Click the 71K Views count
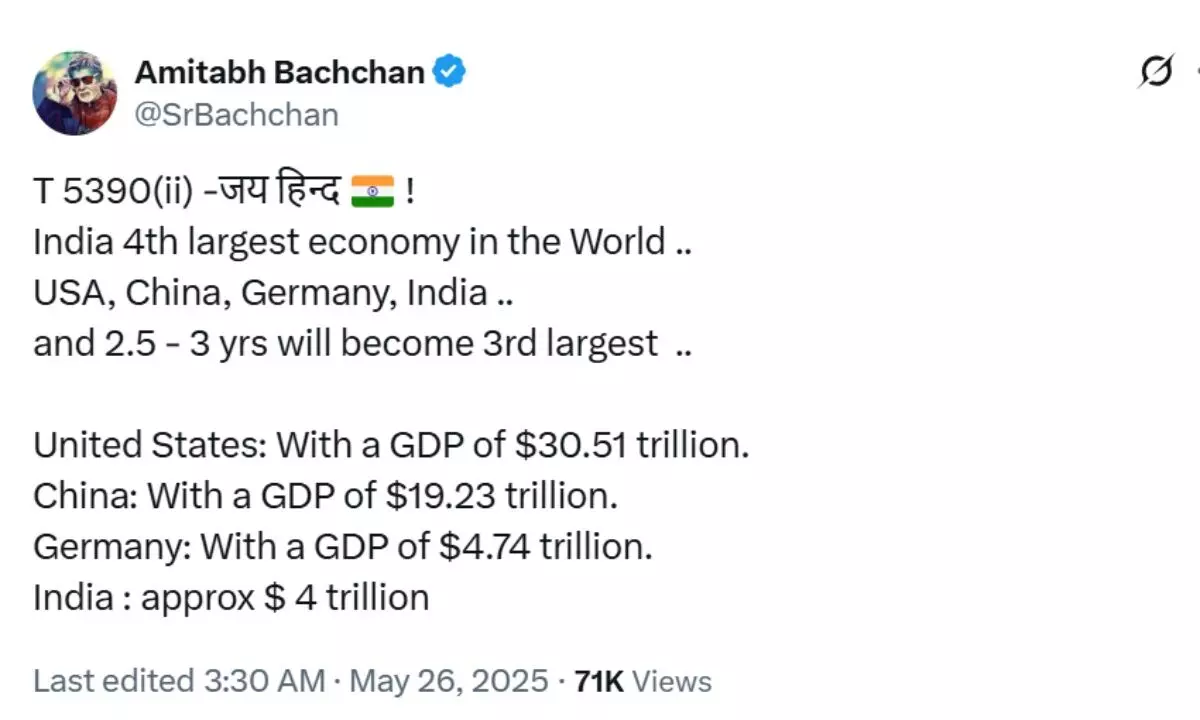 642,681
